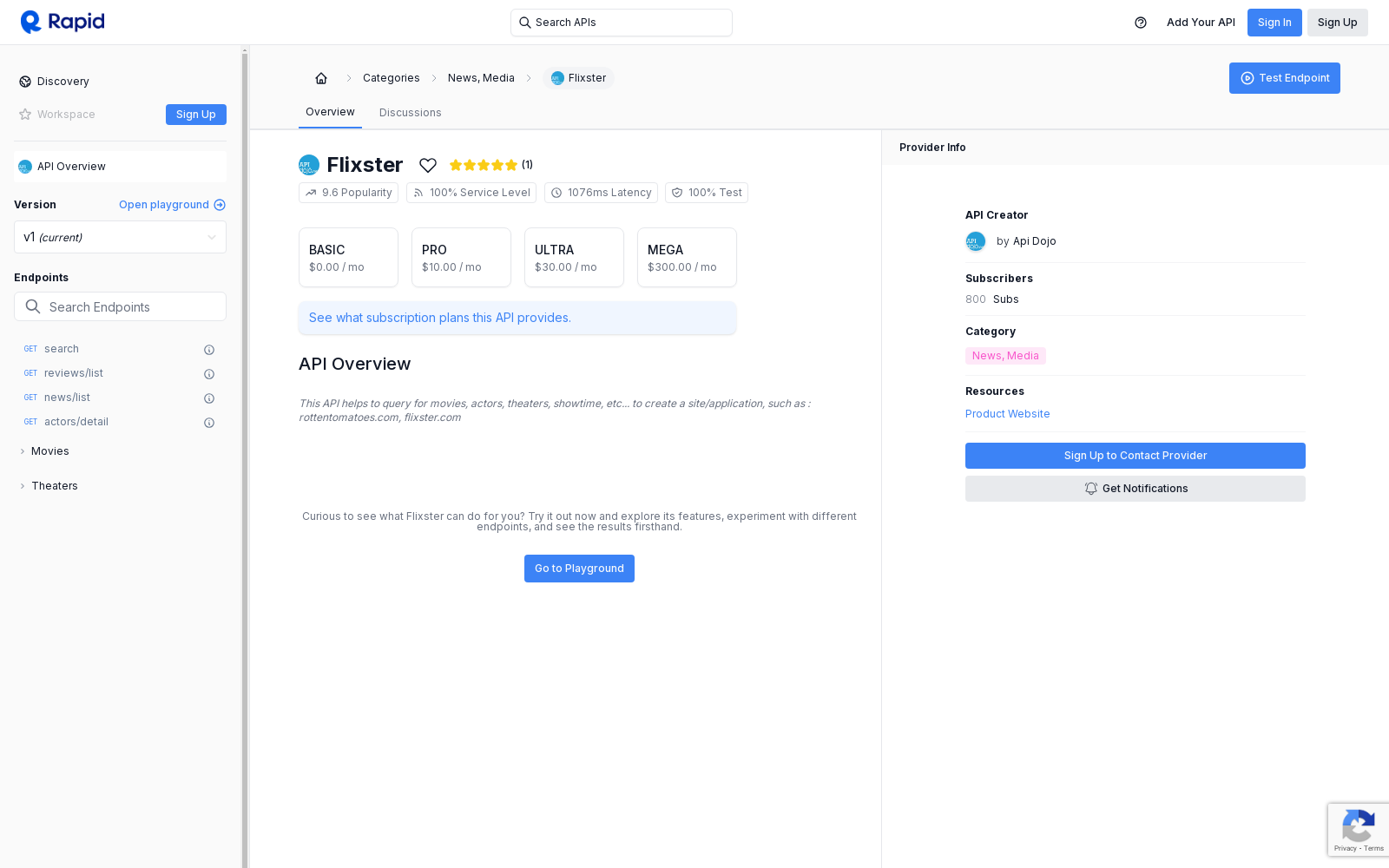Click the API Overview sidebar icon
1389x868 pixels.
click(25, 167)
